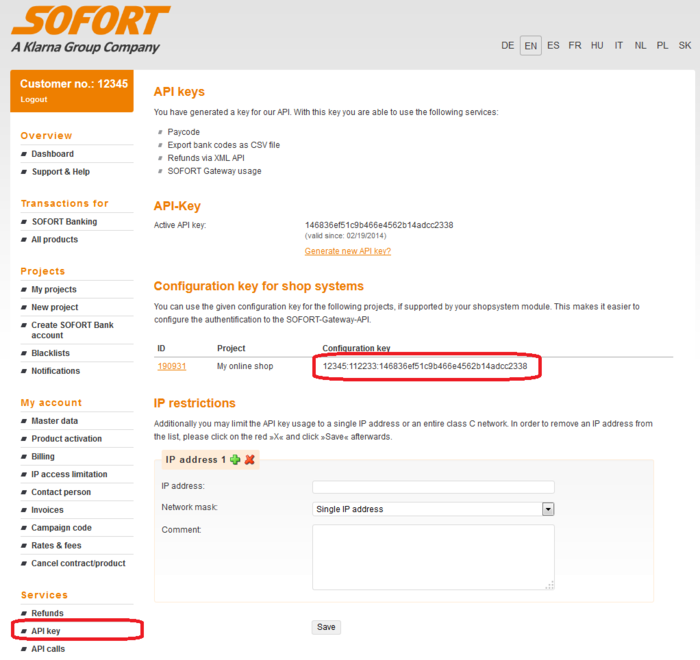Click the green plus add IP address icon
This screenshot has height=660, width=700.
(235, 459)
